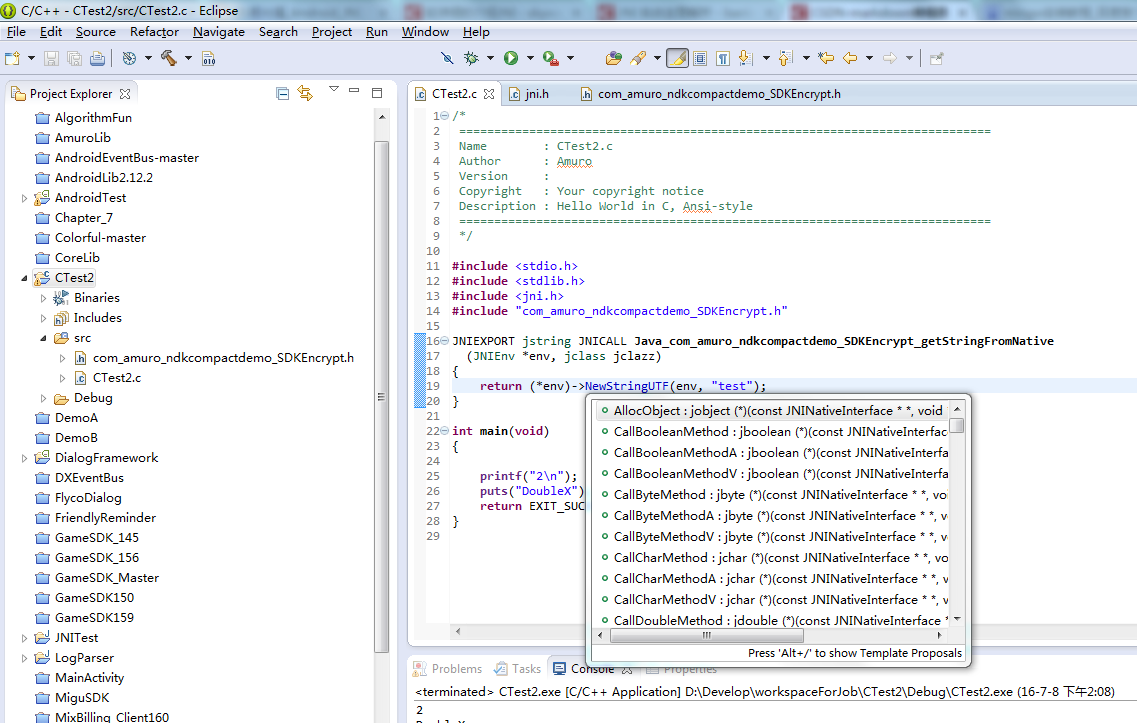Image resolution: width=1137 pixels, height=723 pixels.
Task: Select CallBooleanMethod from the autocomplete list
Action: point(671,431)
